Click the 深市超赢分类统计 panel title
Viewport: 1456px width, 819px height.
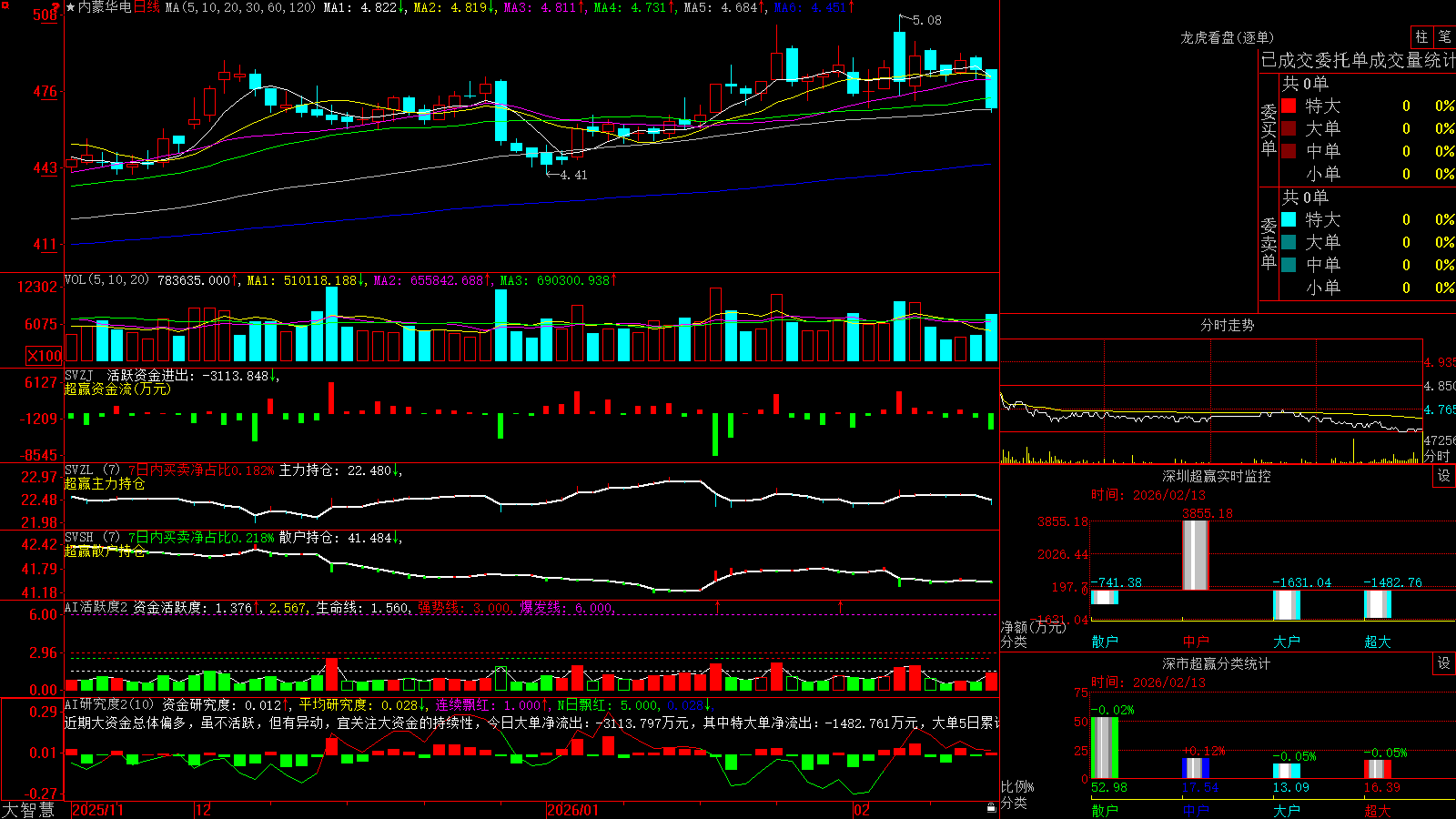click(x=1217, y=663)
